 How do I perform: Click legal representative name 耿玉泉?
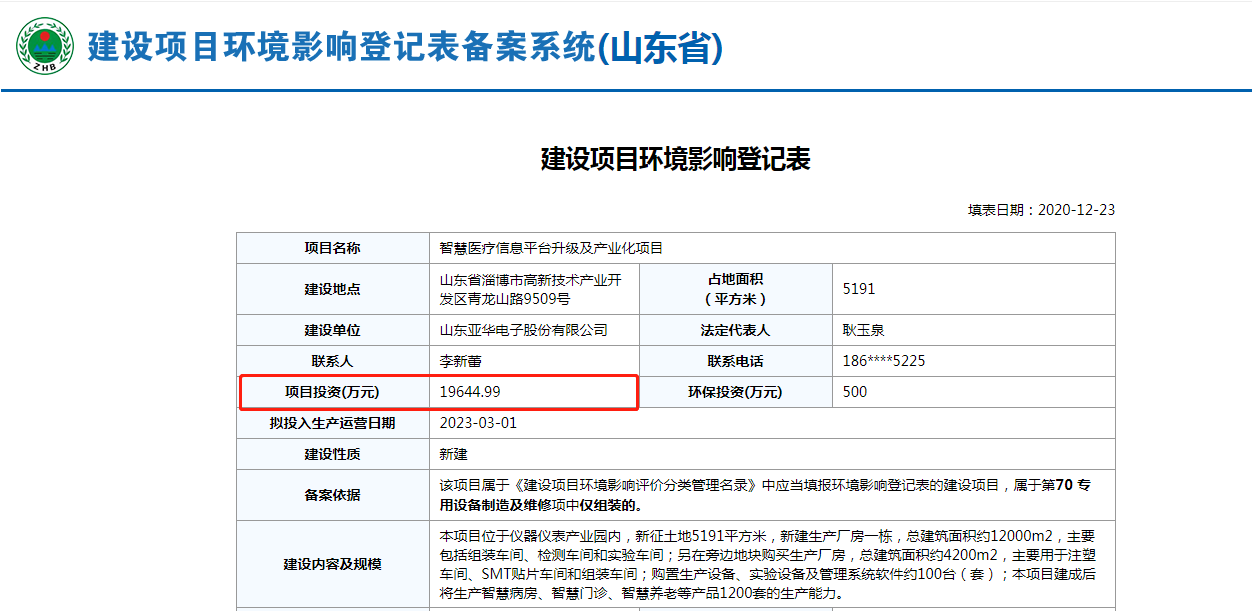(864, 330)
